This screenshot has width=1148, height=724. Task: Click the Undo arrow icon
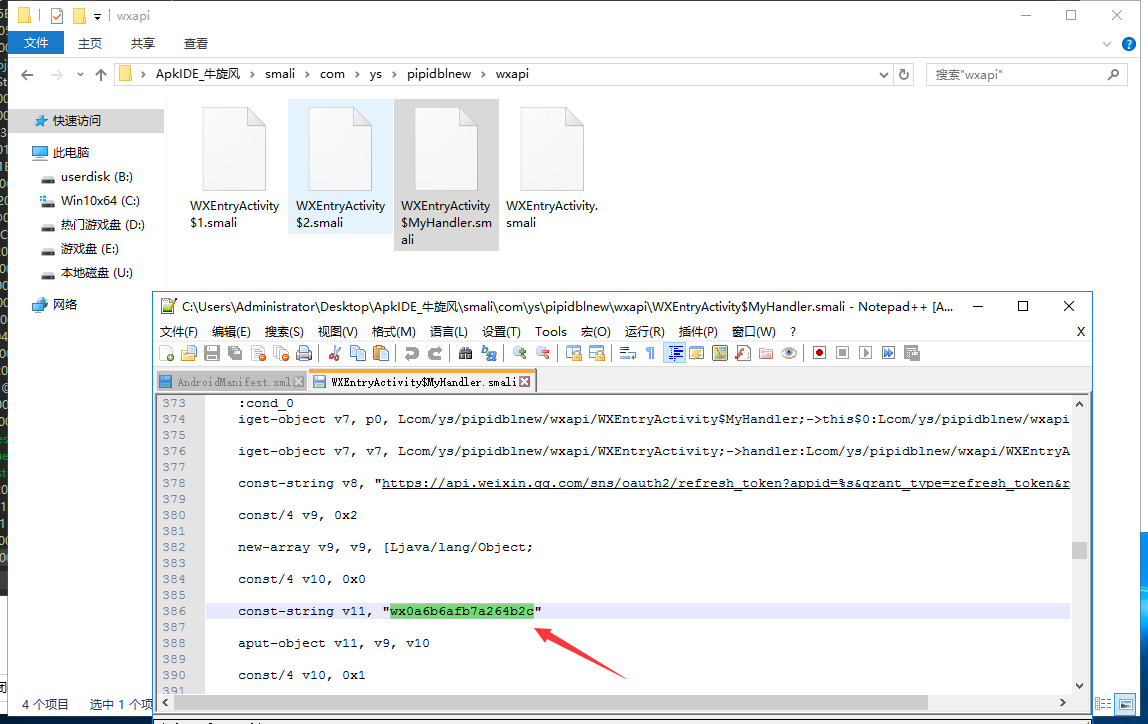(411, 353)
